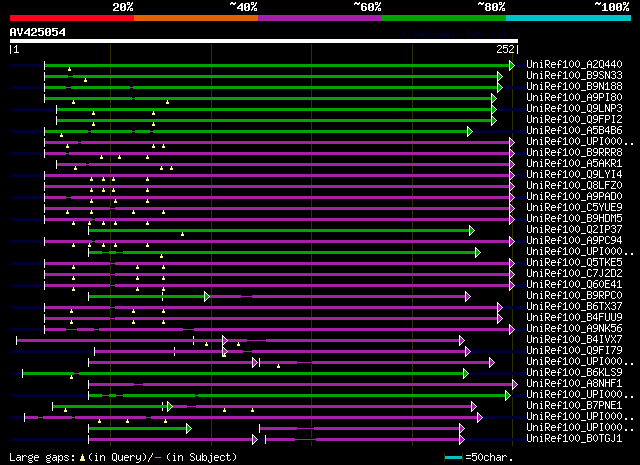This screenshot has height=465, width=640.
Task: Click the ~100% legend label
Action: pyautogui.click(x=612, y=7)
